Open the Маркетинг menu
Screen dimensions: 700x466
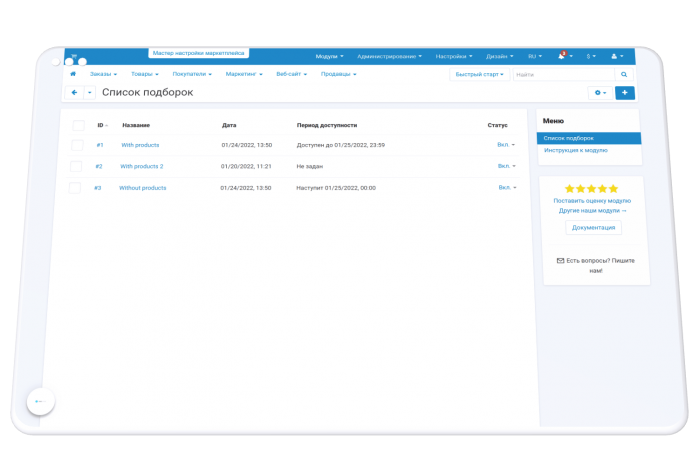click(244, 74)
